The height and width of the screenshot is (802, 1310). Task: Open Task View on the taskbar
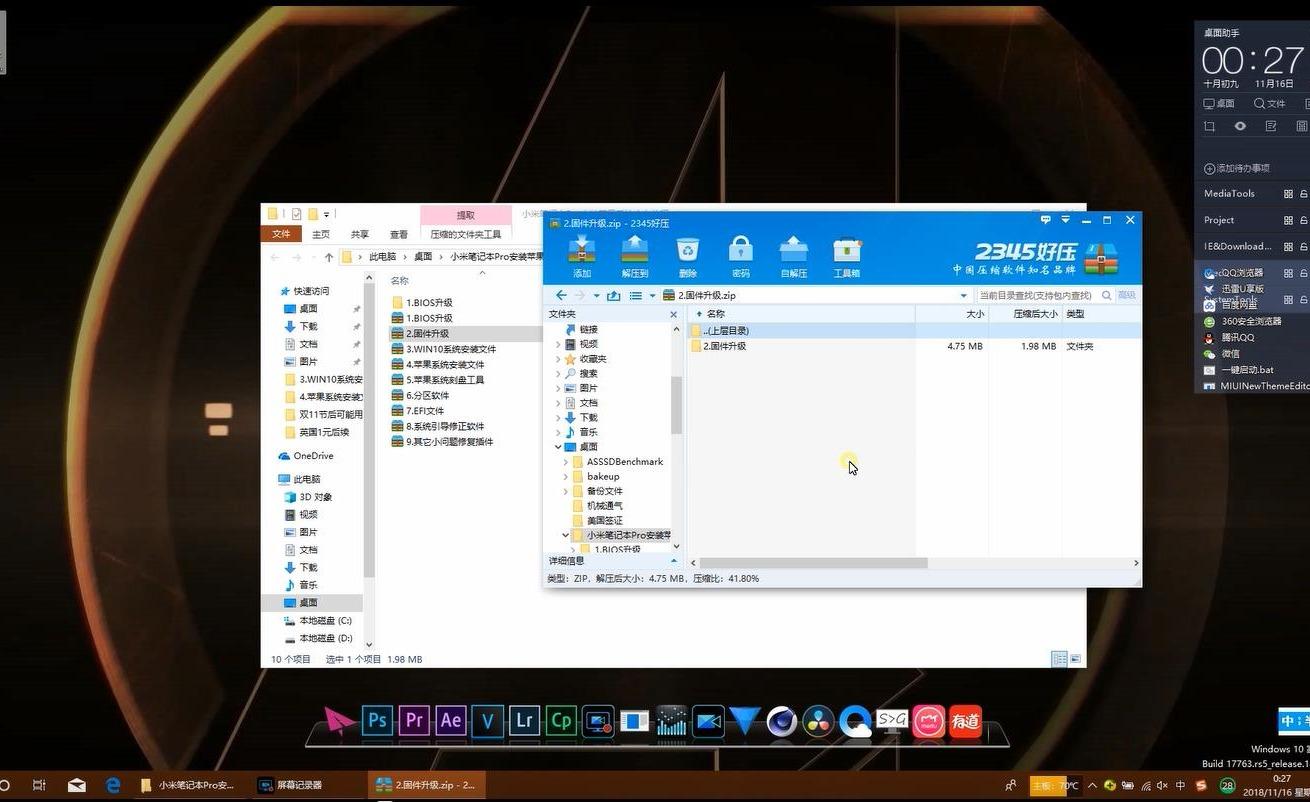tap(39, 785)
